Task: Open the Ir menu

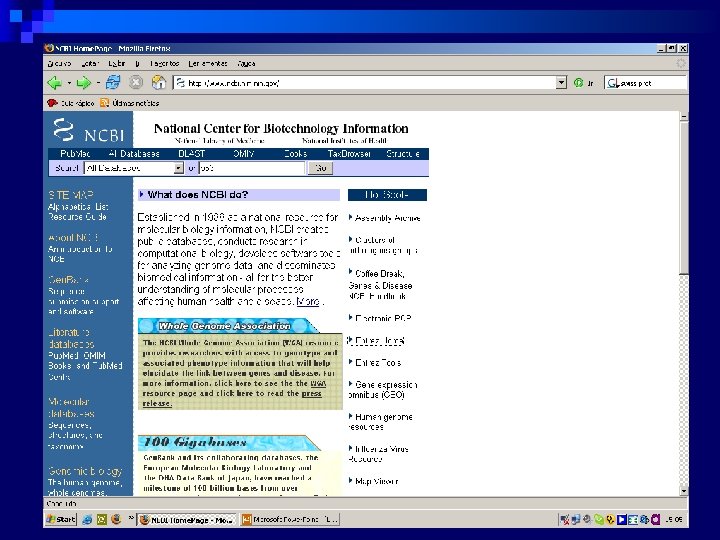Action: point(137,64)
